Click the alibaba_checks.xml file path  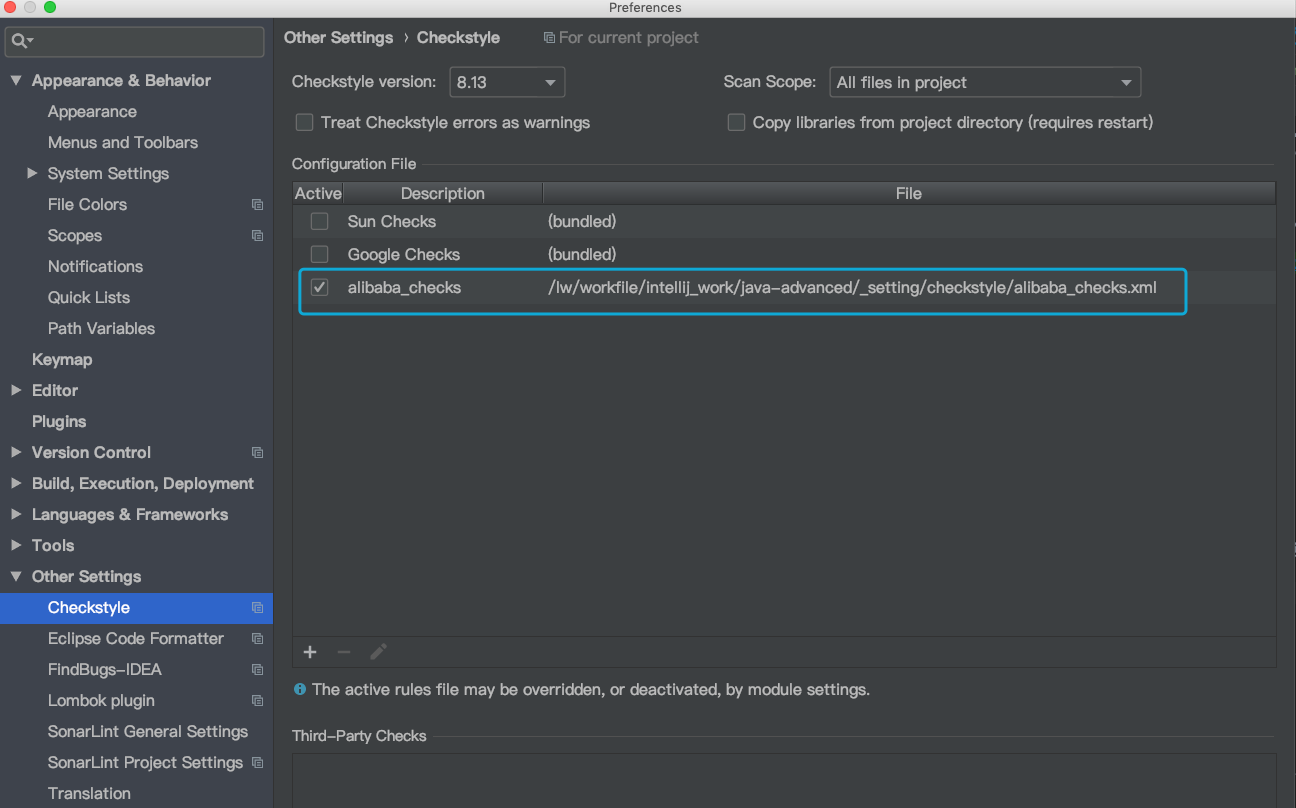coord(852,288)
